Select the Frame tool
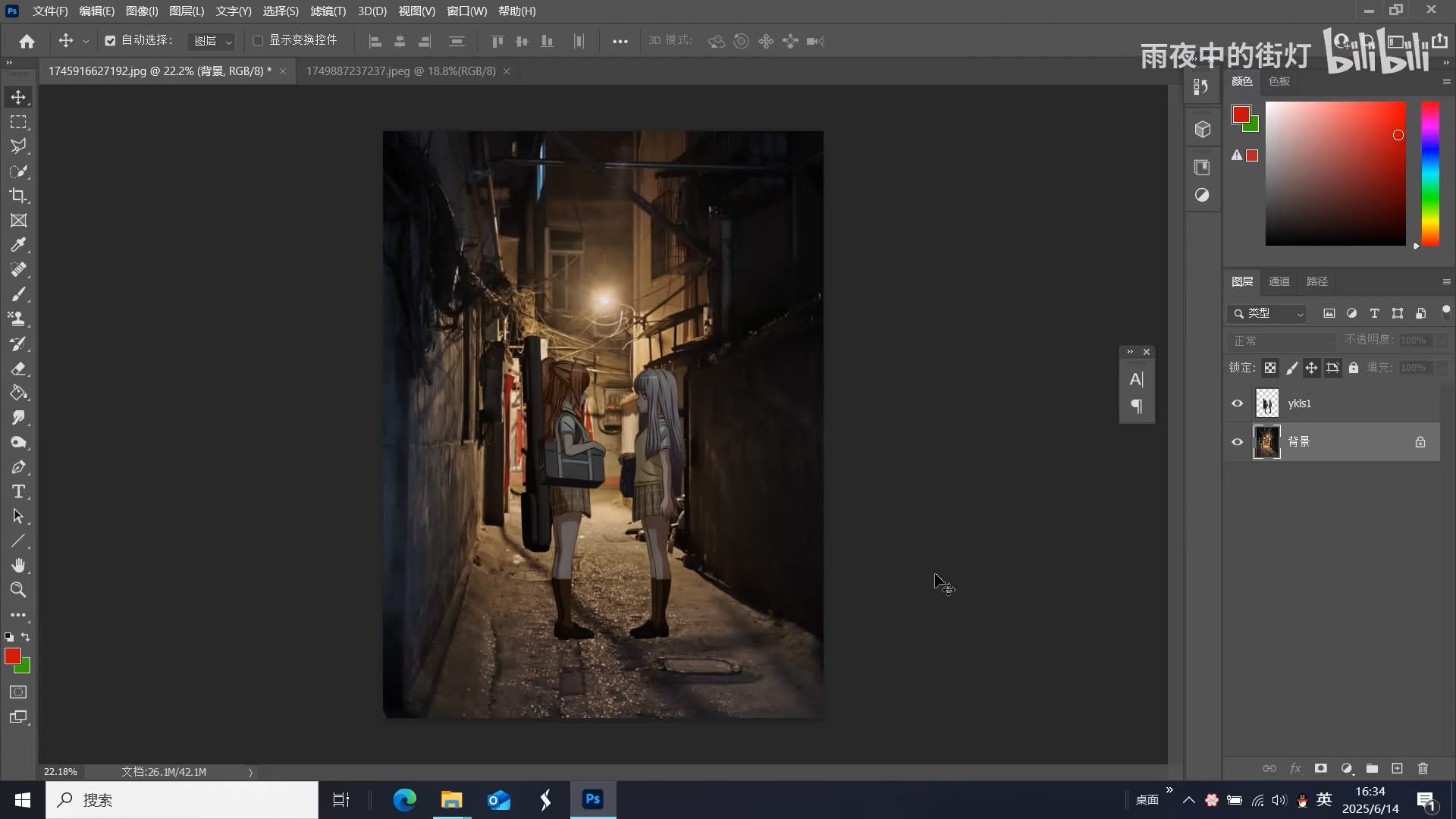1456x819 pixels. (x=18, y=221)
